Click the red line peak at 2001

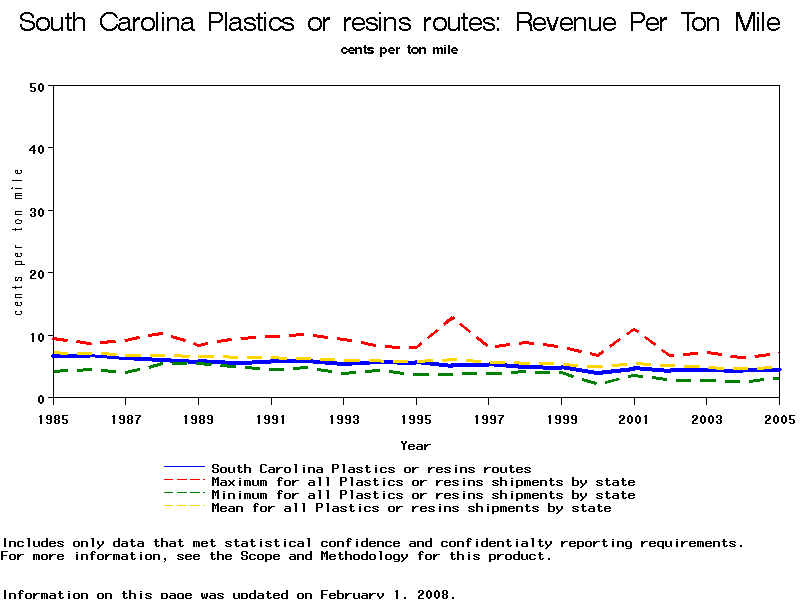point(634,329)
